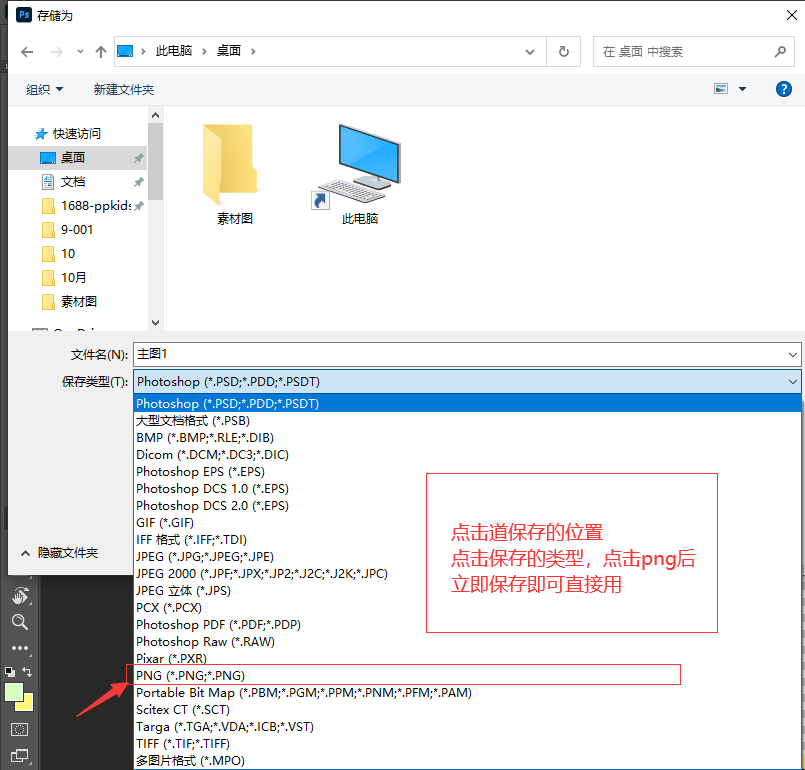The image size is (805, 770).
Task: Reset default foreground and background colors
Action: [x=9, y=672]
